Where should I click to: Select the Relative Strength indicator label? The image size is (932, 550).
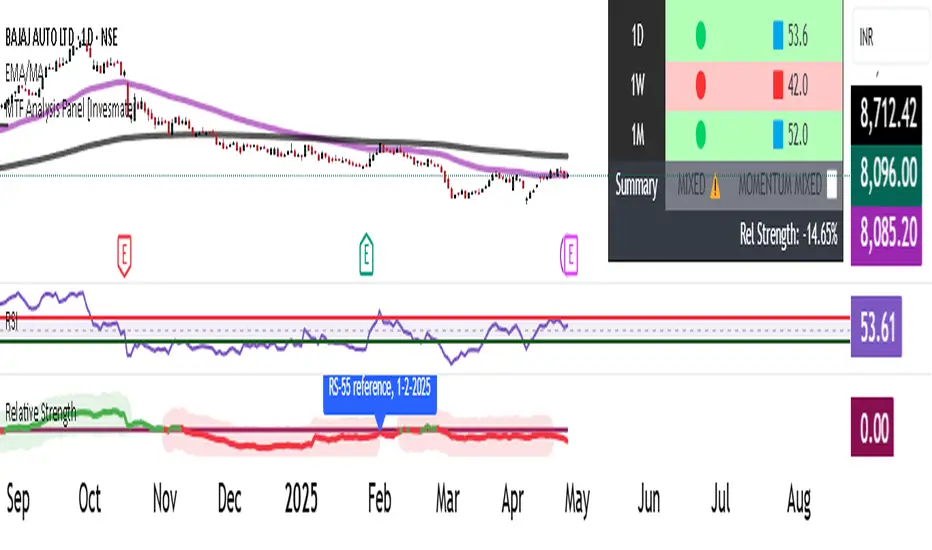pyautogui.click(x=40, y=412)
